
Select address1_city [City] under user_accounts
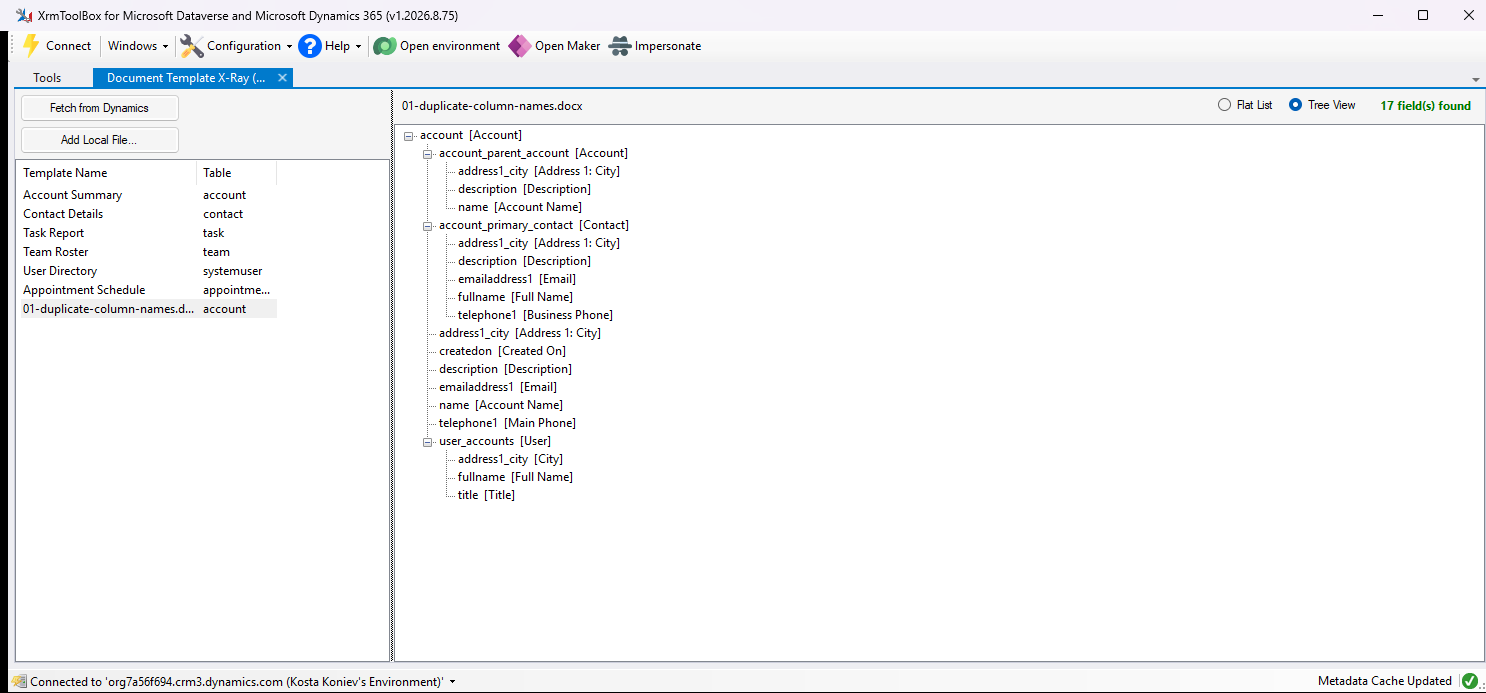pyautogui.click(x=510, y=459)
